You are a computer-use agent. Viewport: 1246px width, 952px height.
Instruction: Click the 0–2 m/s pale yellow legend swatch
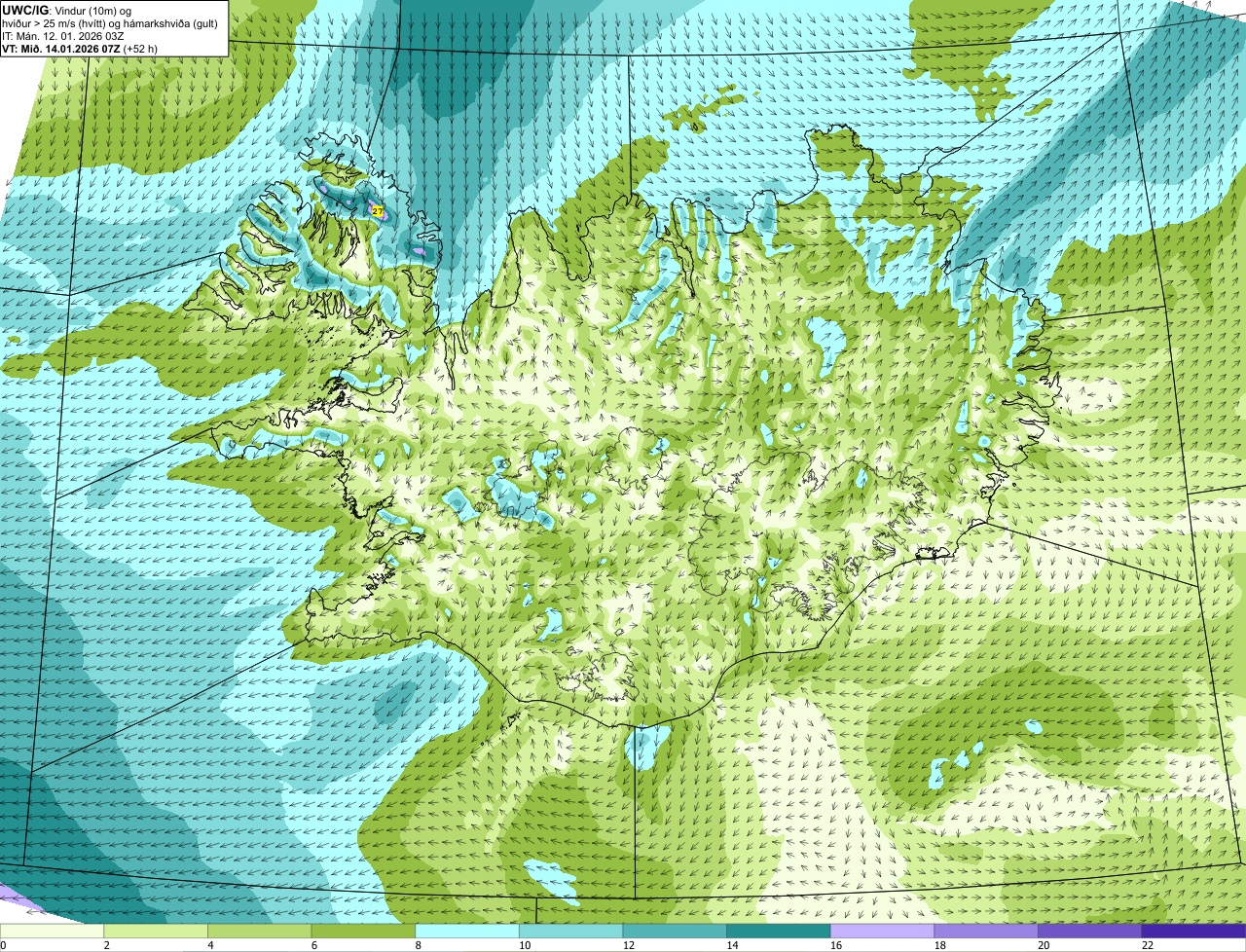52,931
